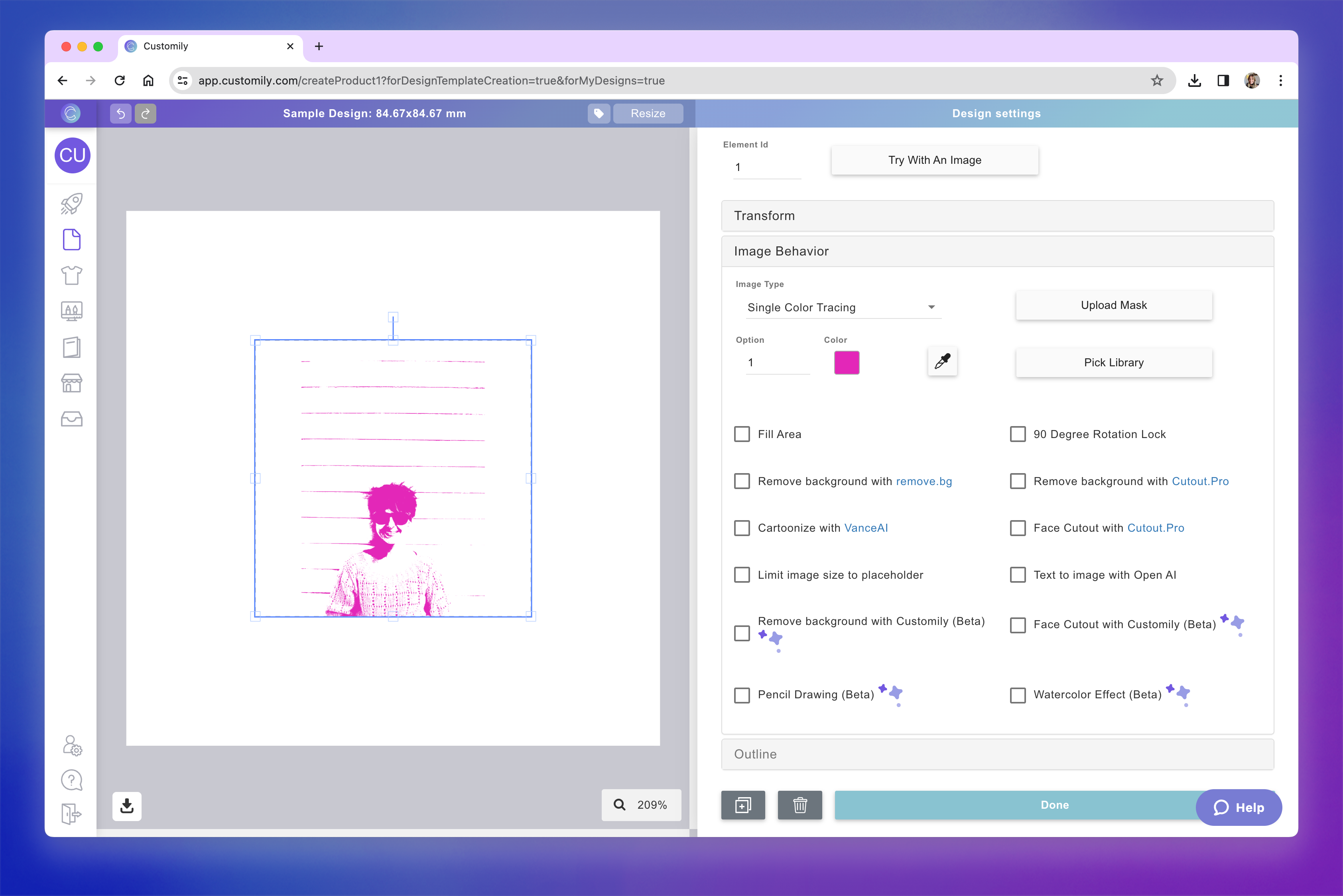
Task: Click the tag icon beside Resize
Action: pos(599,113)
